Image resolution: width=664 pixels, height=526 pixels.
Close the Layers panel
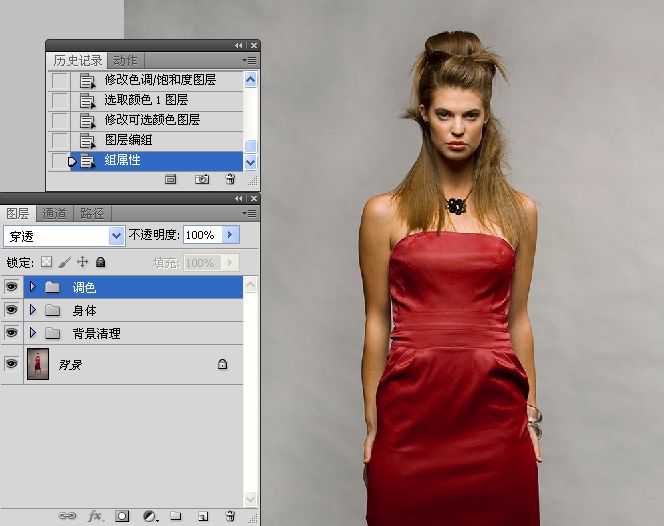click(x=254, y=198)
